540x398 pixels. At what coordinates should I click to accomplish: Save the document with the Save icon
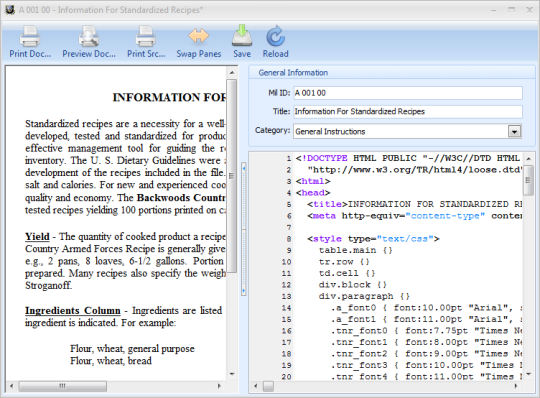pyautogui.click(x=242, y=36)
